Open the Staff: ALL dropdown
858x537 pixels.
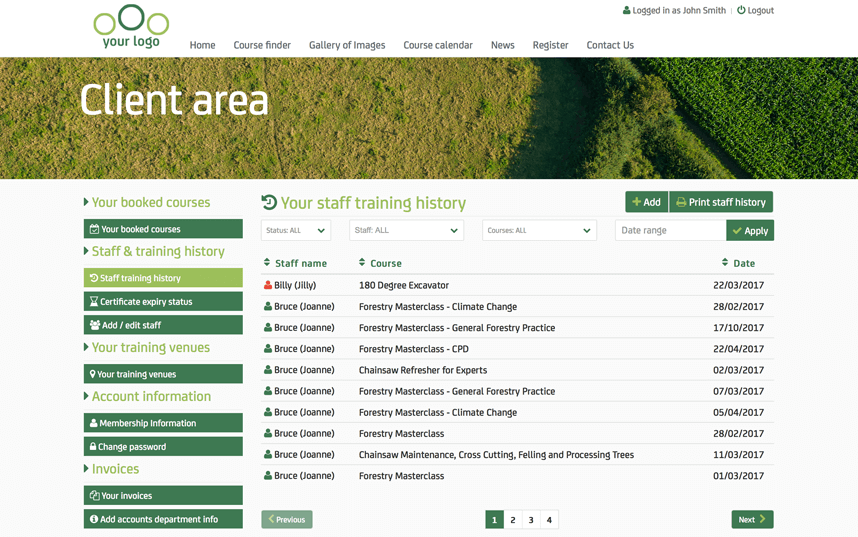(x=406, y=231)
